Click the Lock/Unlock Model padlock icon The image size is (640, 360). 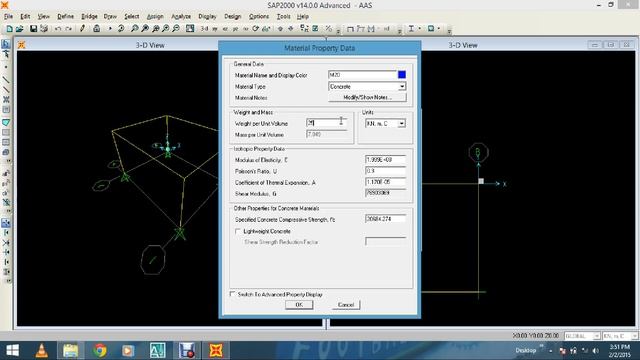[x=96, y=29]
